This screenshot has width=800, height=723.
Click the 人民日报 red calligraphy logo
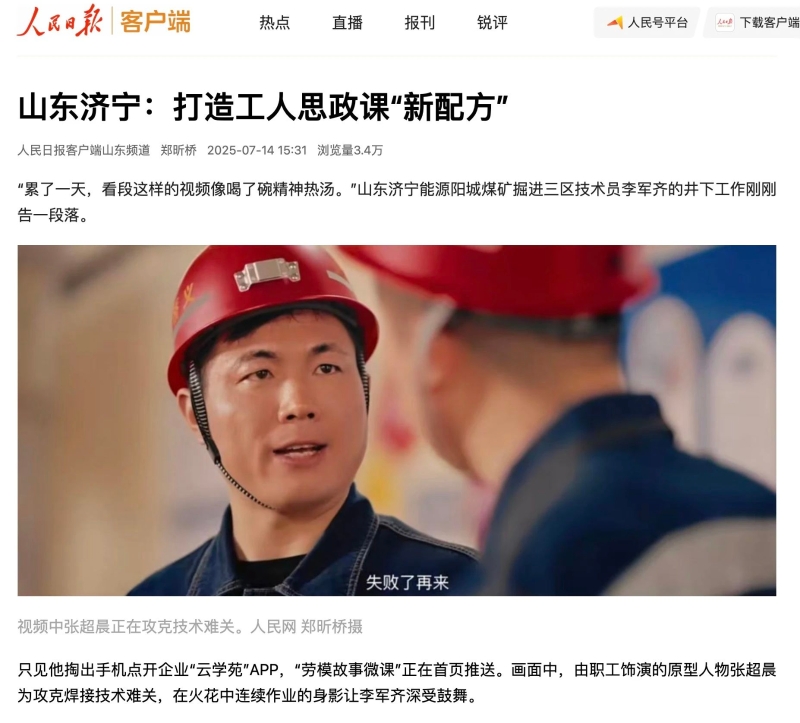pyautogui.click(x=60, y=20)
